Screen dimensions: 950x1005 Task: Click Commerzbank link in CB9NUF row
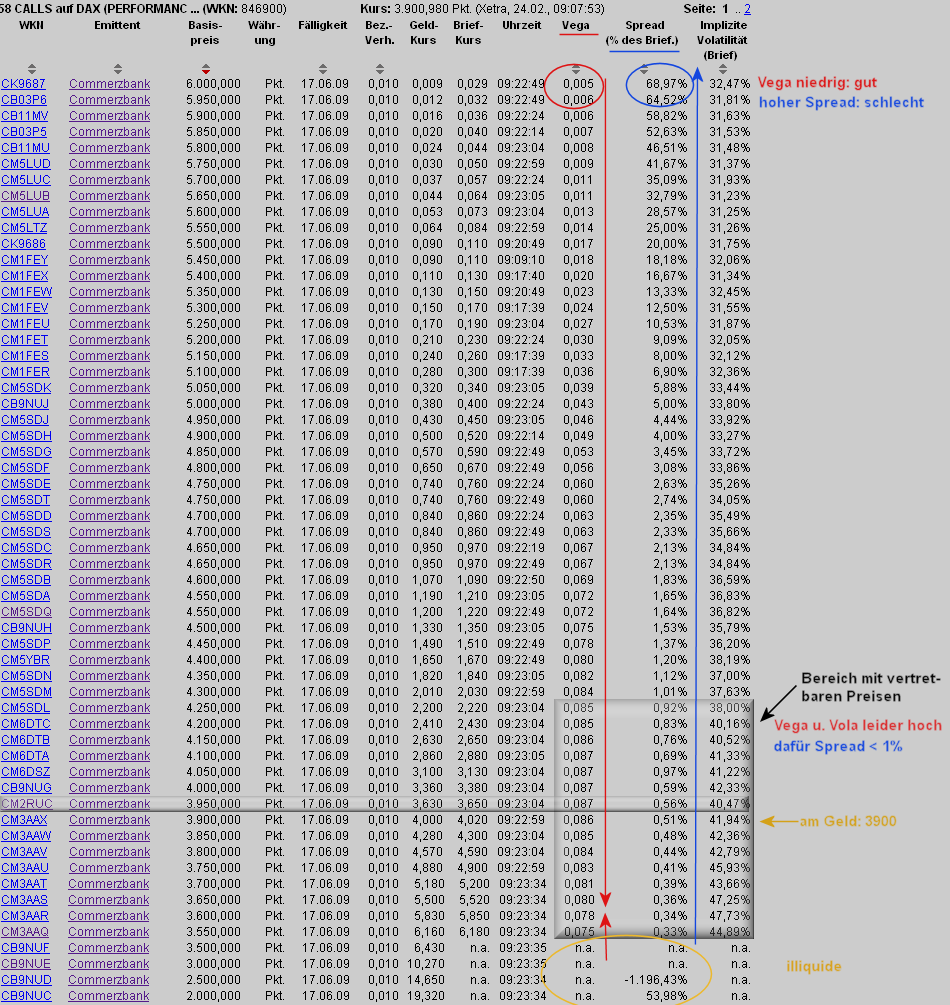pyautogui.click(x=109, y=948)
